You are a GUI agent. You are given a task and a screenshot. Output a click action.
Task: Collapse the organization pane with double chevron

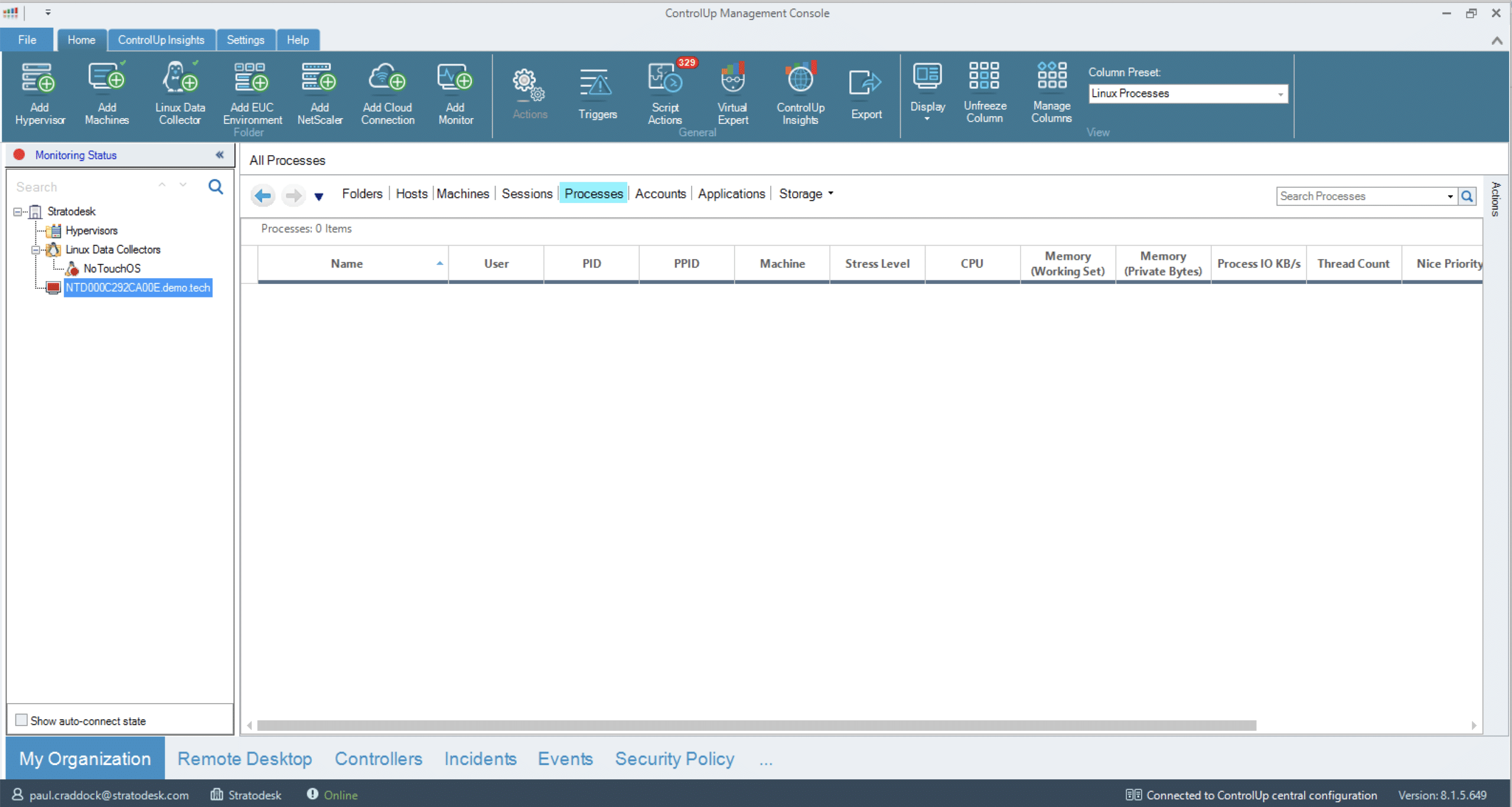click(220, 155)
